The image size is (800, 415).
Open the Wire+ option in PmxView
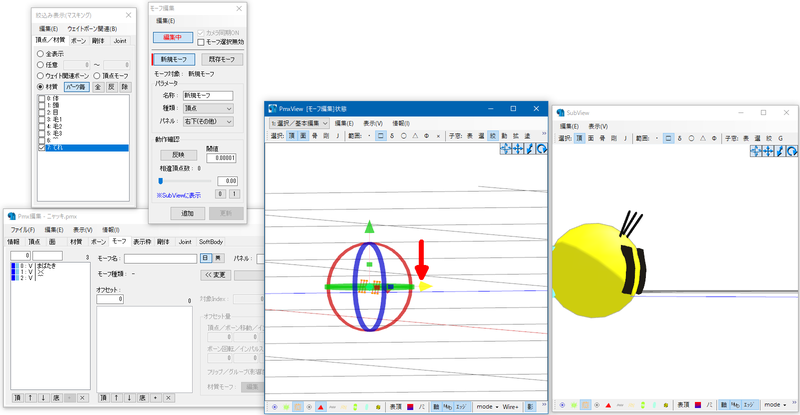point(511,407)
